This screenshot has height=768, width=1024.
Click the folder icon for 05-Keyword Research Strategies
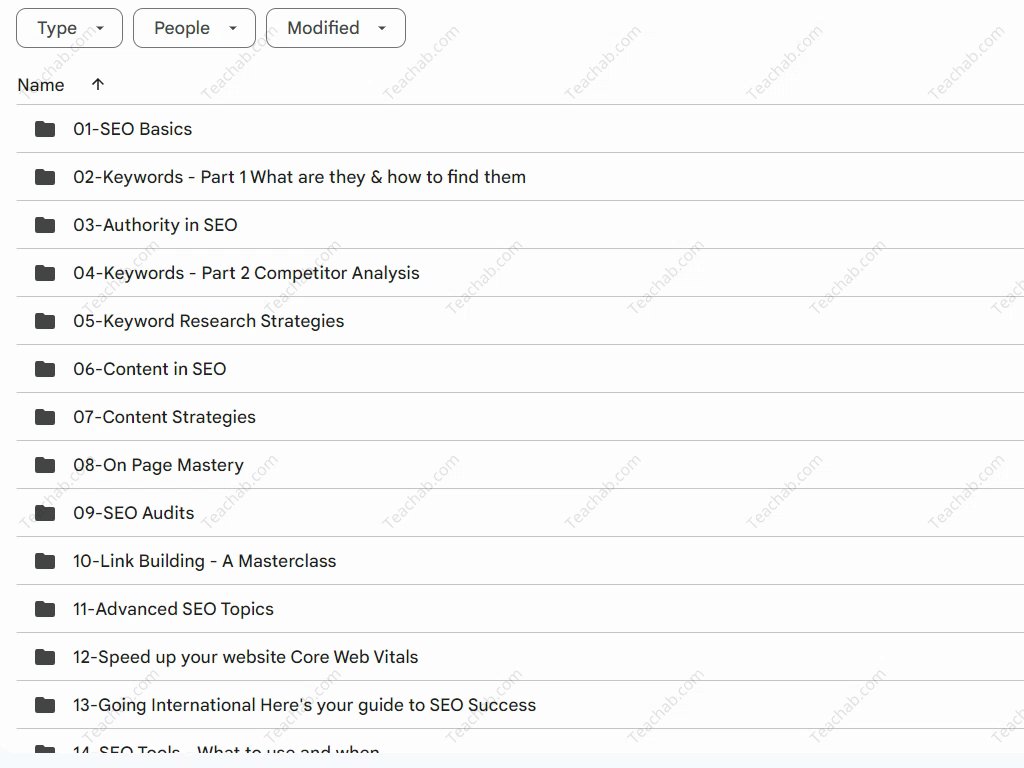pyautogui.click(x=45, y=321)
